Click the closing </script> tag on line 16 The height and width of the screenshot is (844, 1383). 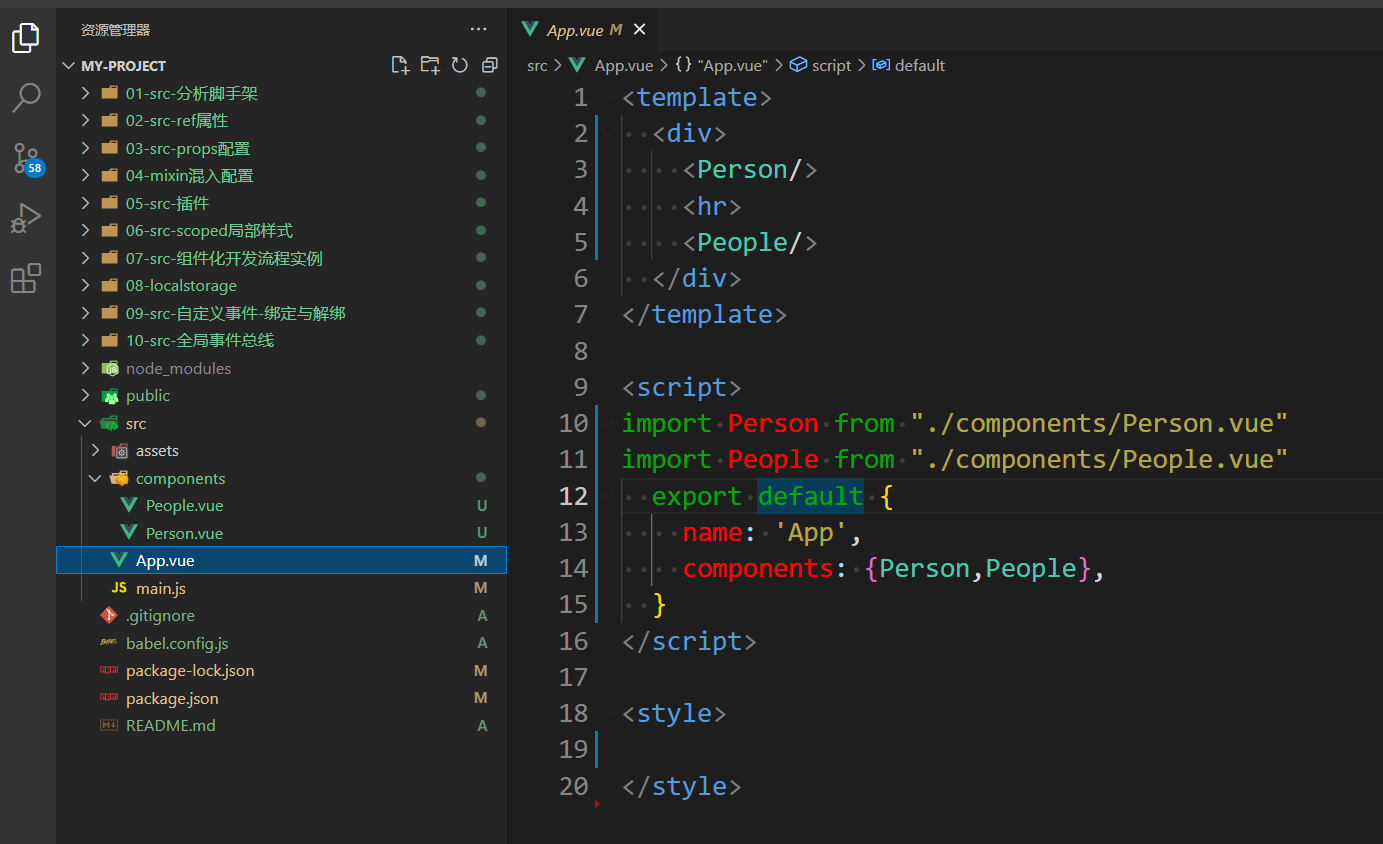(689, 641)
